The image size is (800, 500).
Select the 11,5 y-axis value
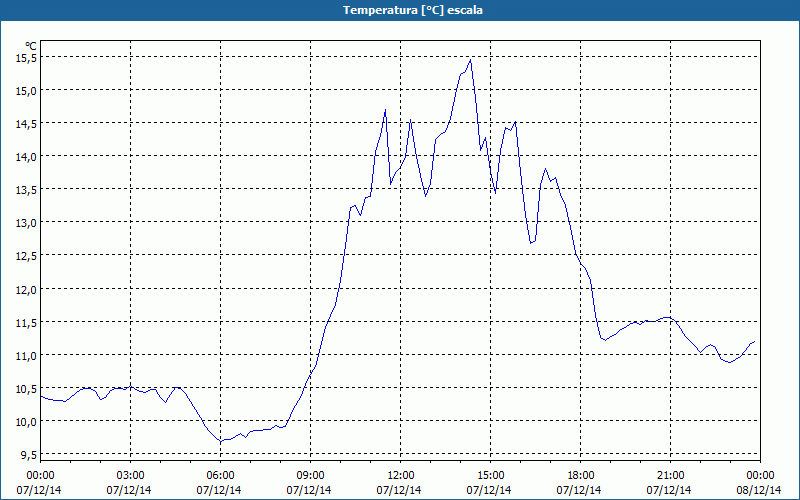pyautogui.click(x=27, y=323)
